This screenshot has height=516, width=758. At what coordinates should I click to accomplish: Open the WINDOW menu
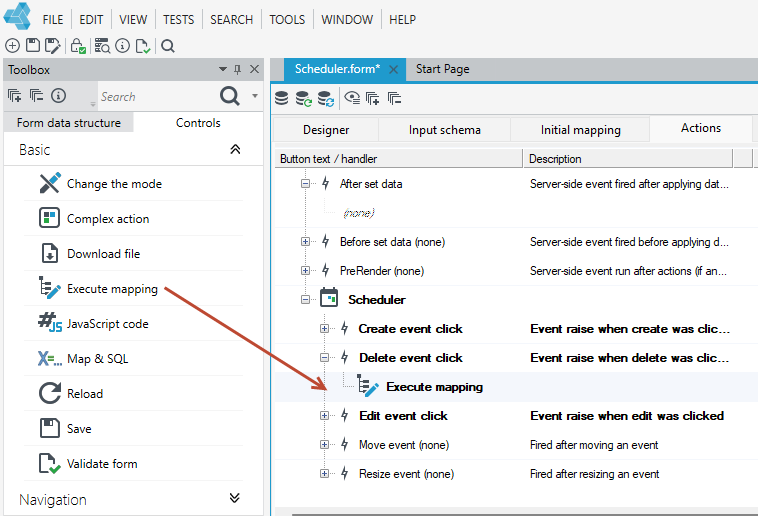click(x=347, y=20)
